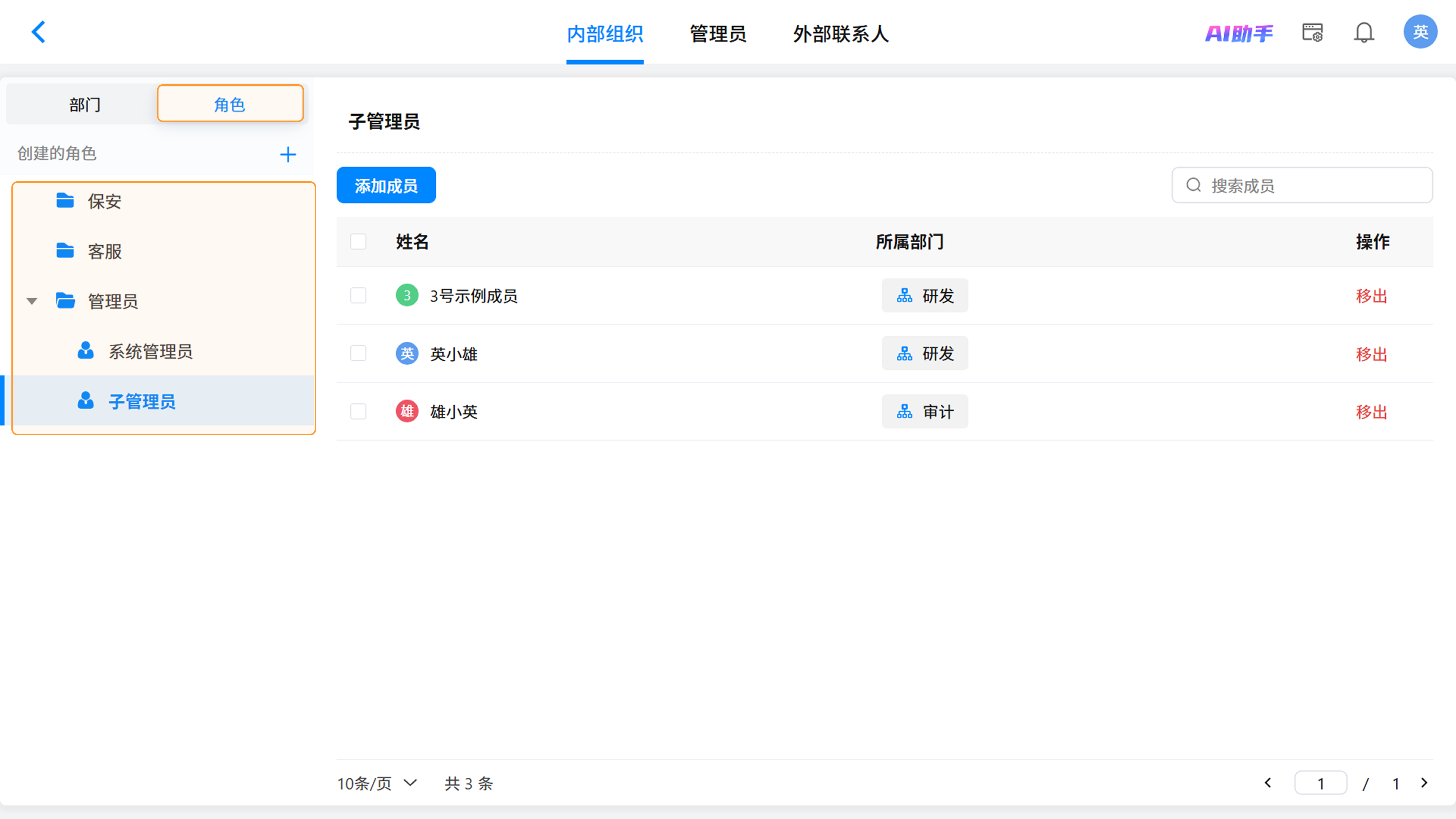
Task: Go back using the top-left arrow
Action: point(38,32)
